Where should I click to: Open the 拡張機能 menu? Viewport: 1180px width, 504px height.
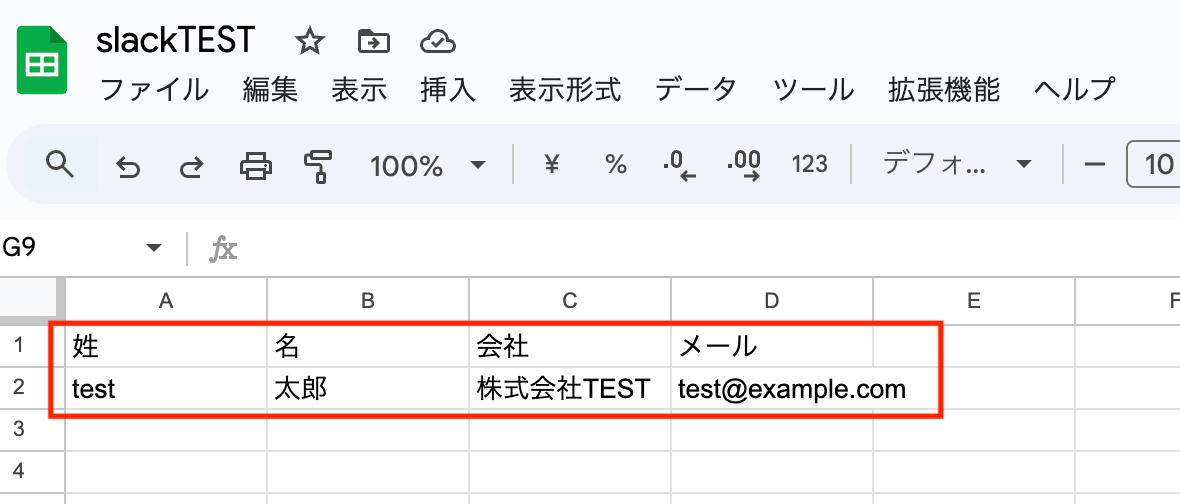(x=943, y=90)
